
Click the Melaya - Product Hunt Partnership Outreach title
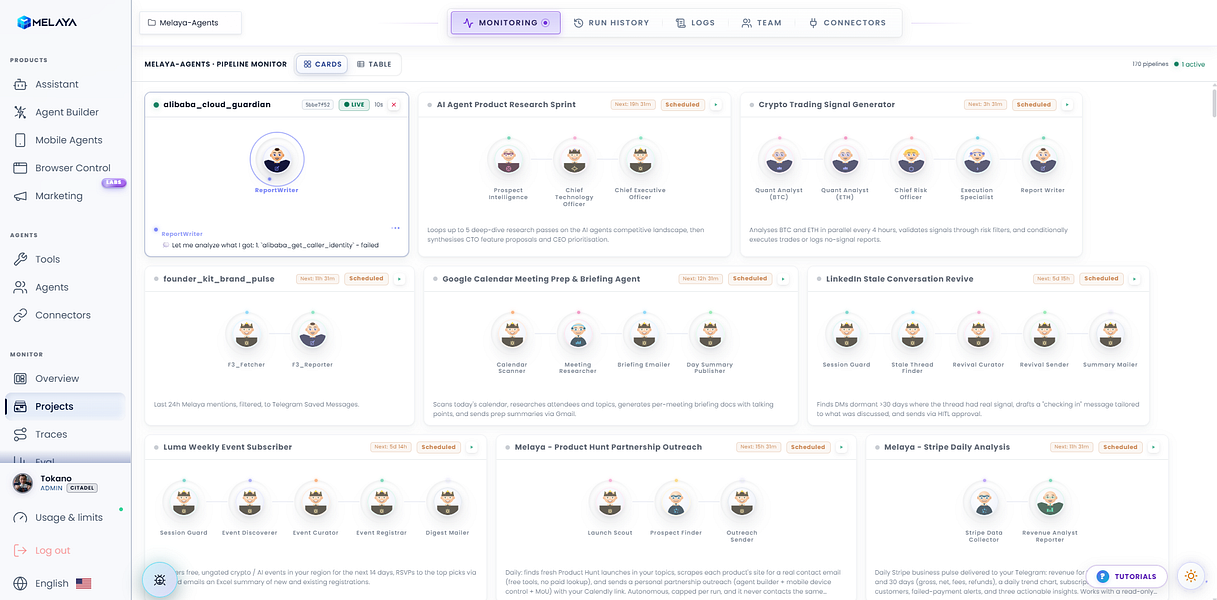click(x=608, y=447)
